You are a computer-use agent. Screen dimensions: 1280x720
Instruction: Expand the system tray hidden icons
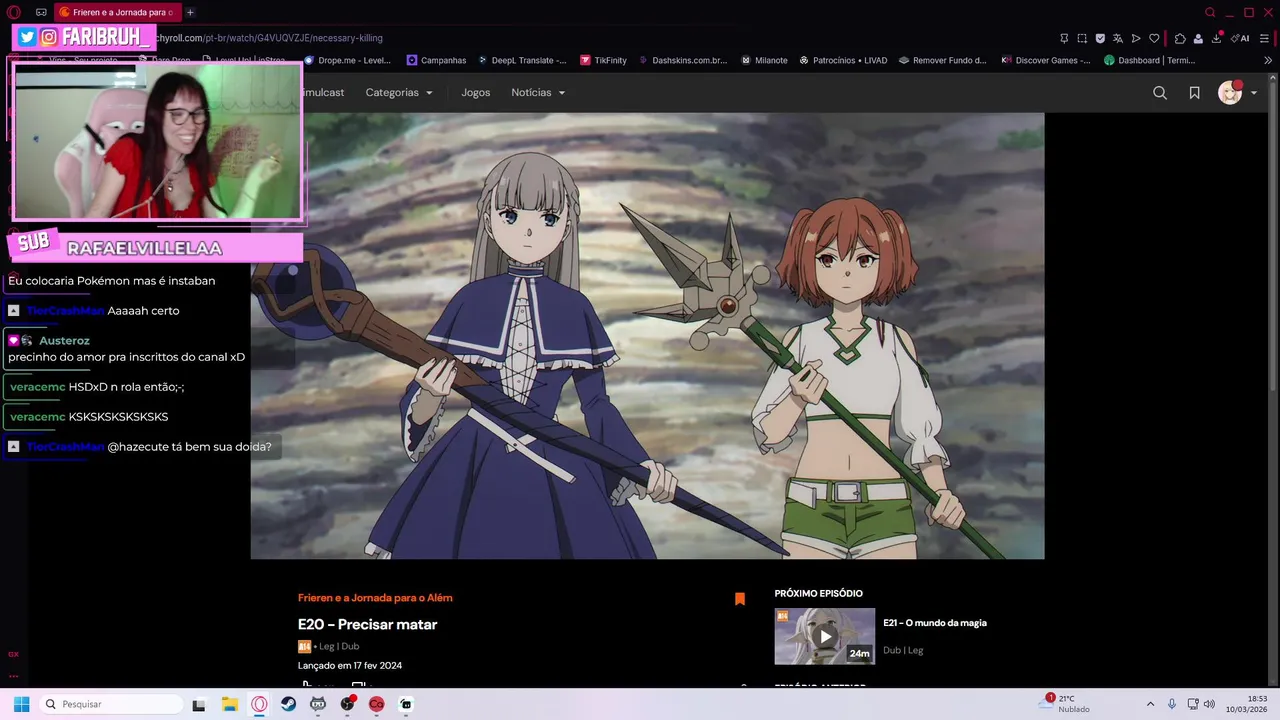(1150, 704)
